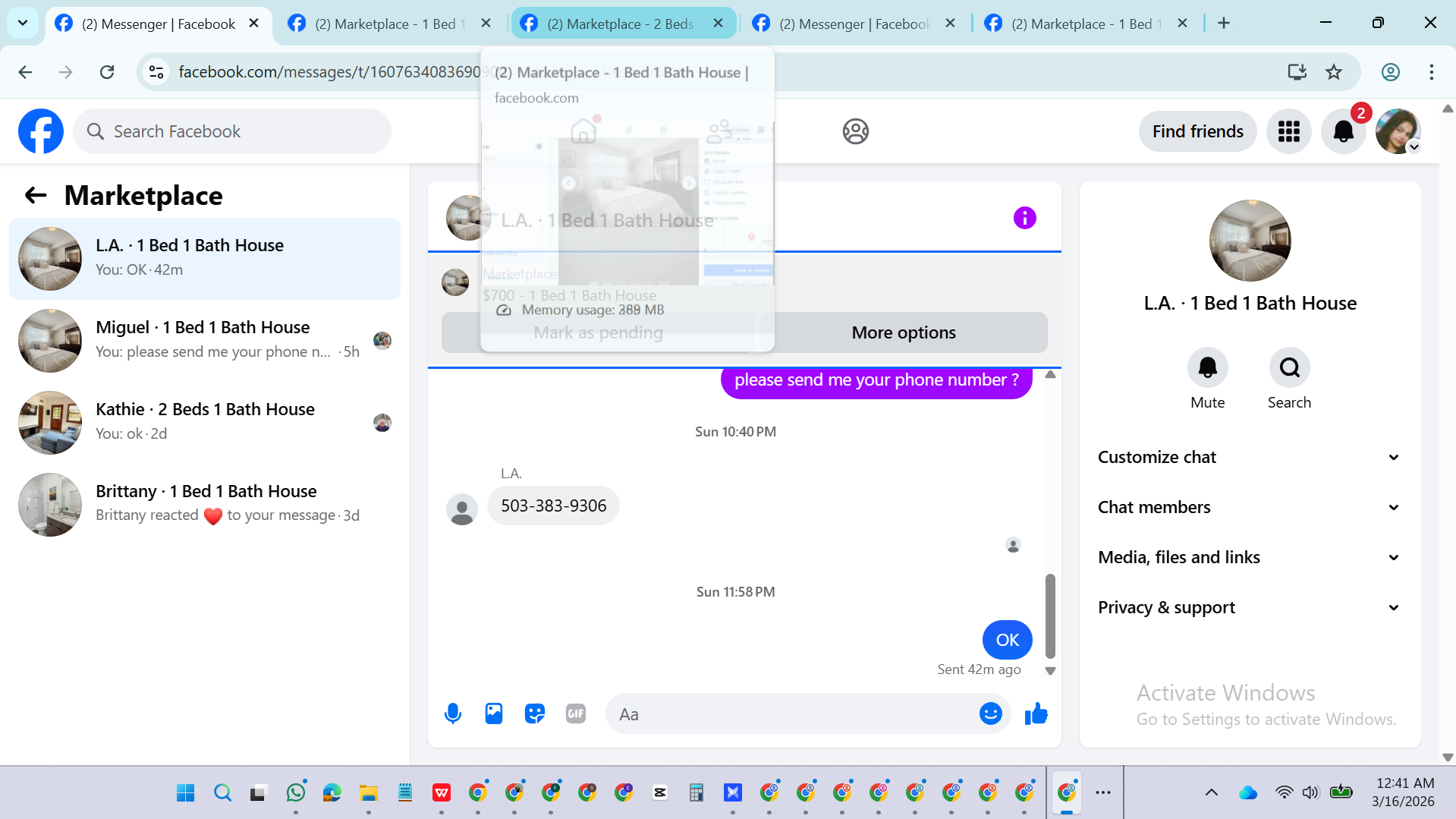Open the emoji picker smiley icon

coord(990,713)
